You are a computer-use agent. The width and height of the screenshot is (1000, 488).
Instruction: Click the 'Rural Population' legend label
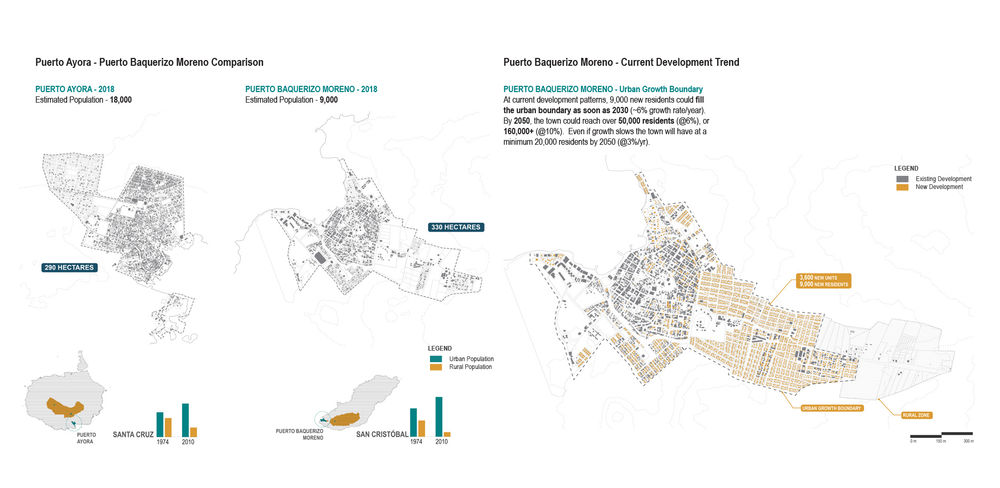[471, 367]
